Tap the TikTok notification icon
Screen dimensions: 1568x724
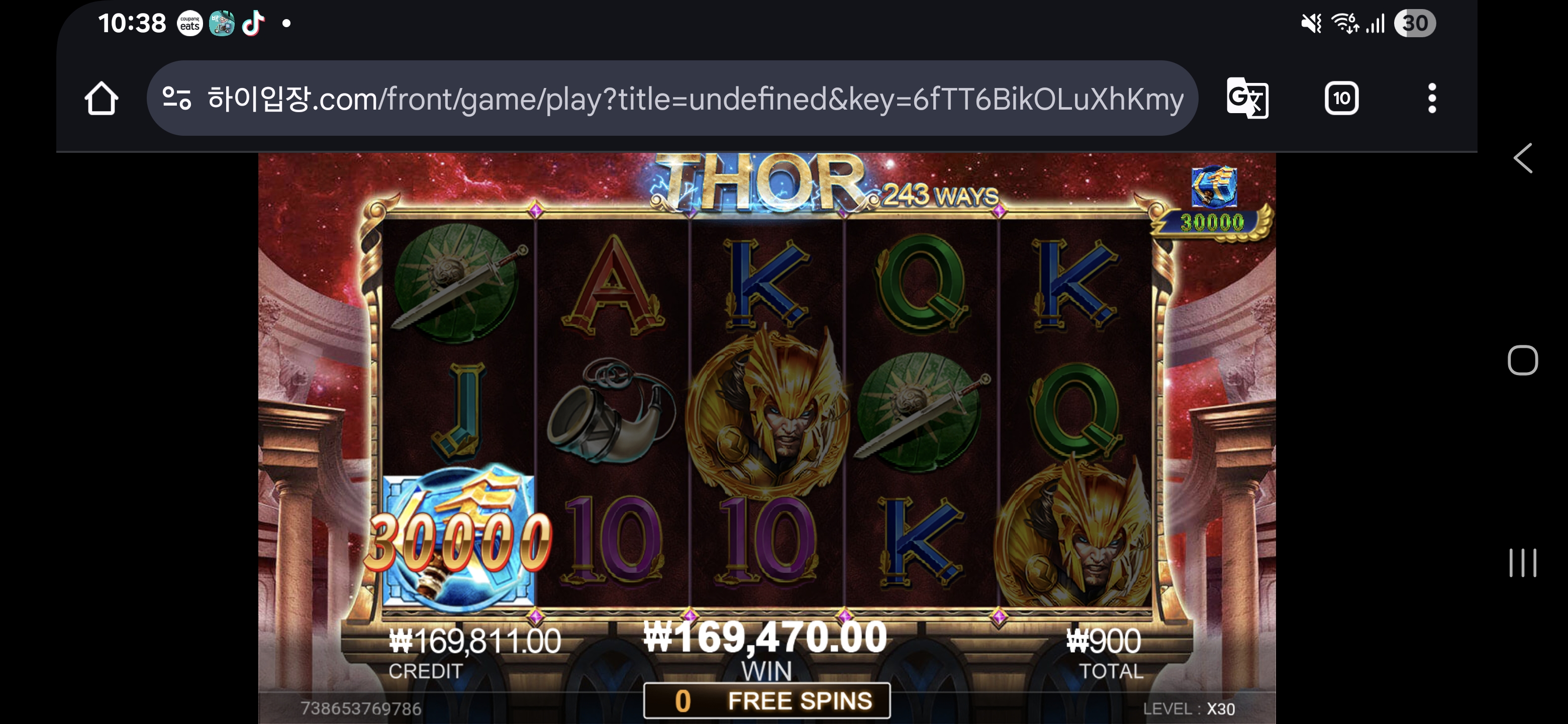coord(253,24)
